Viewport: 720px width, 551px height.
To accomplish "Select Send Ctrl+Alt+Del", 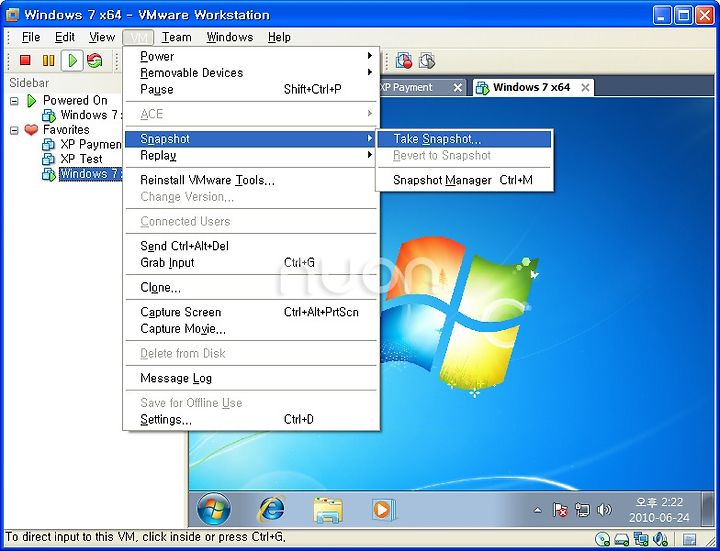I will (251, 246).
